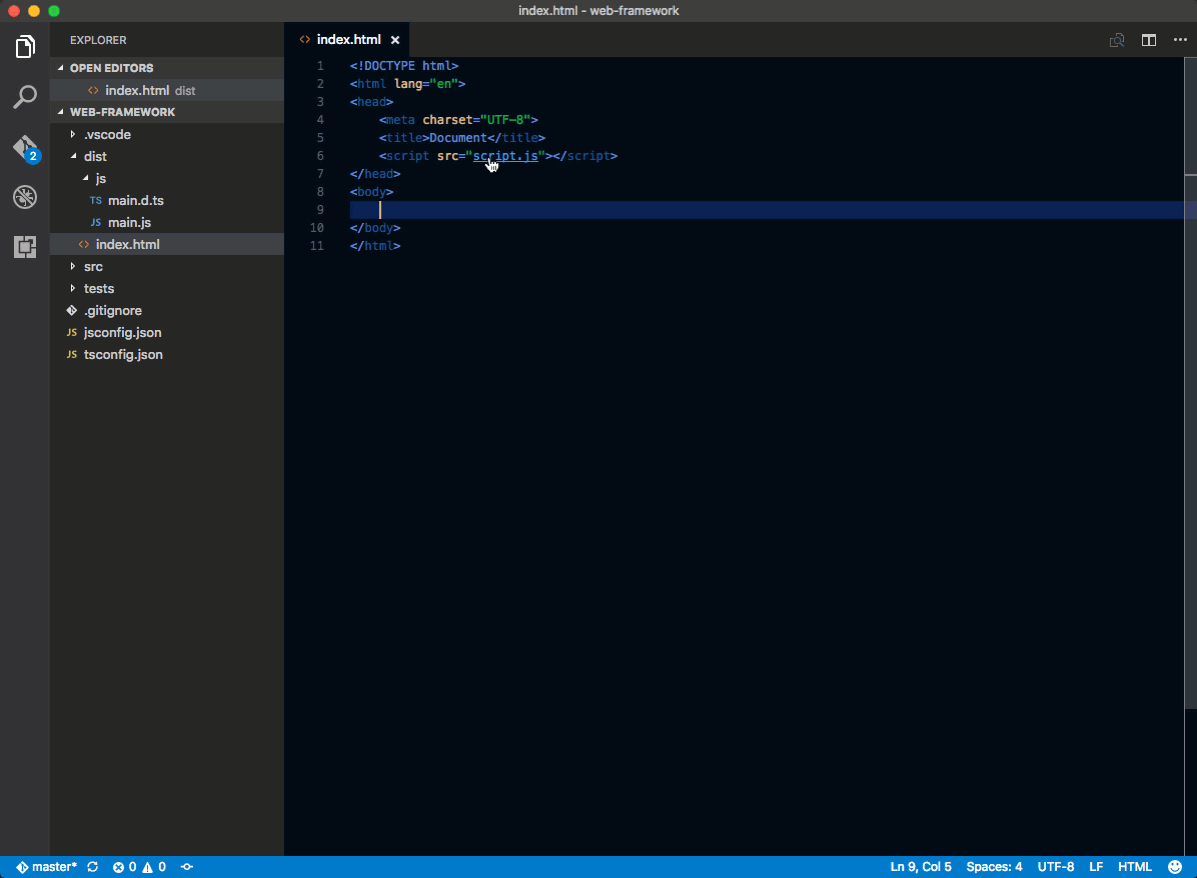Click the errors and warnings indicator
1197x878 pixels.
(x=140, y=866)
